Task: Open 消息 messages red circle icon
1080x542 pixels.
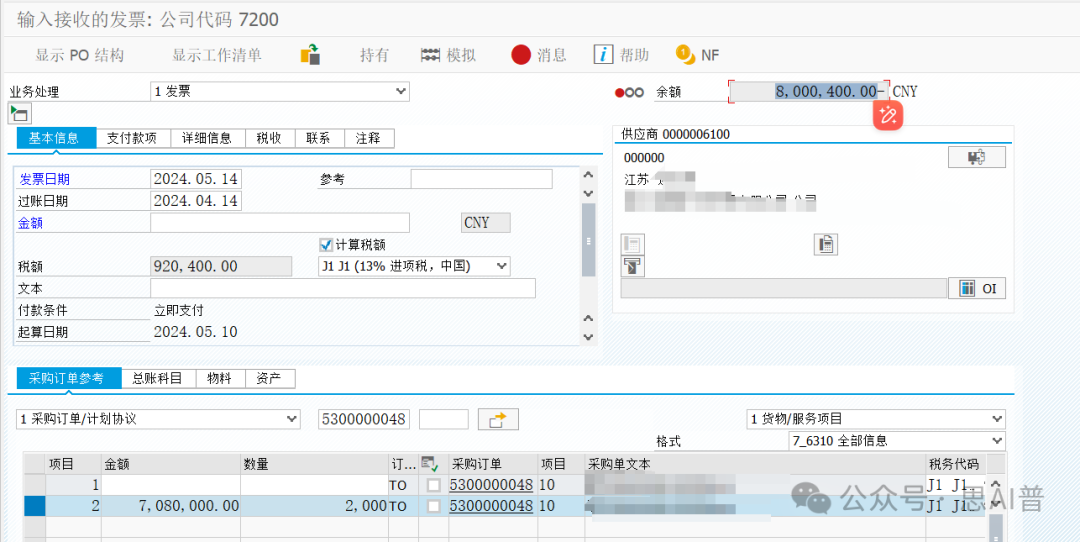Action: coord(521,55)
